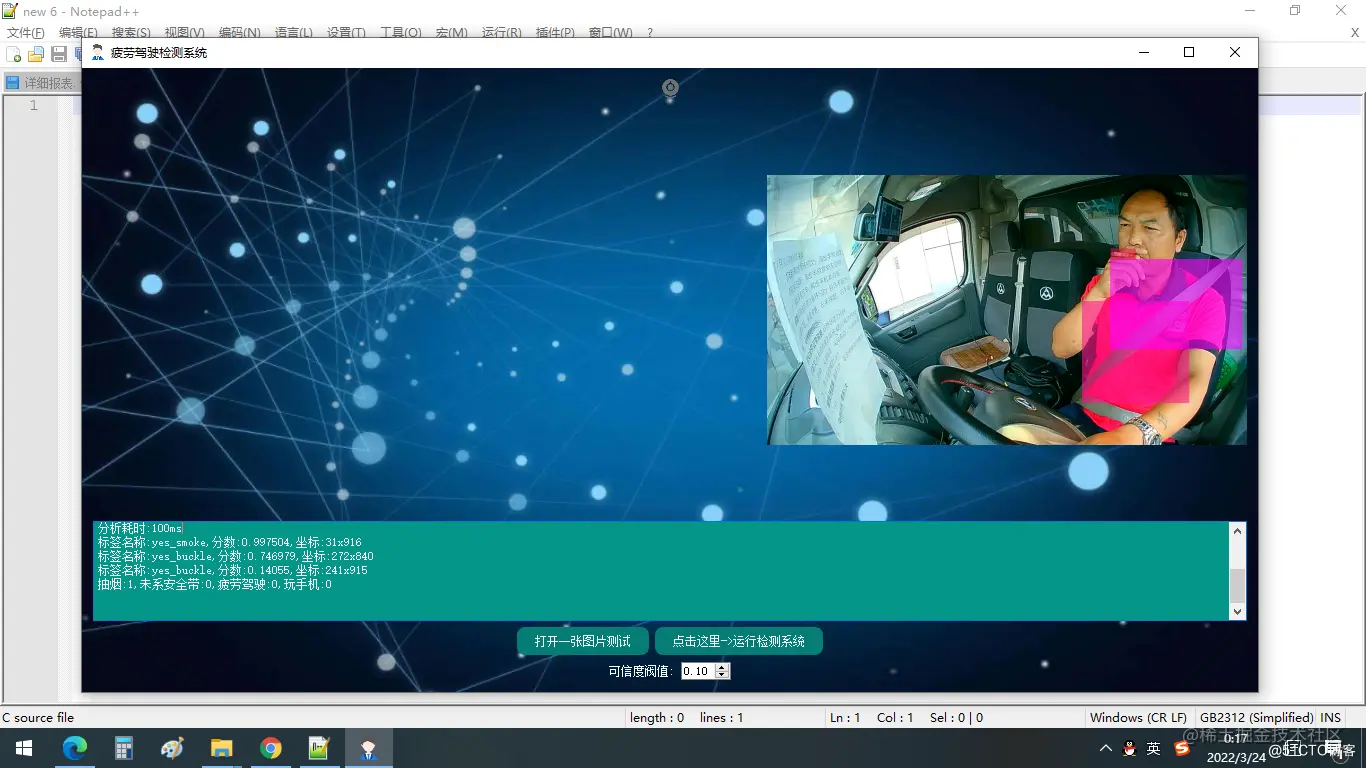The image size is (1366, 768).
Task: Switch to Notepad++ via its taskbar icon
Action: (x=319, y=748)
